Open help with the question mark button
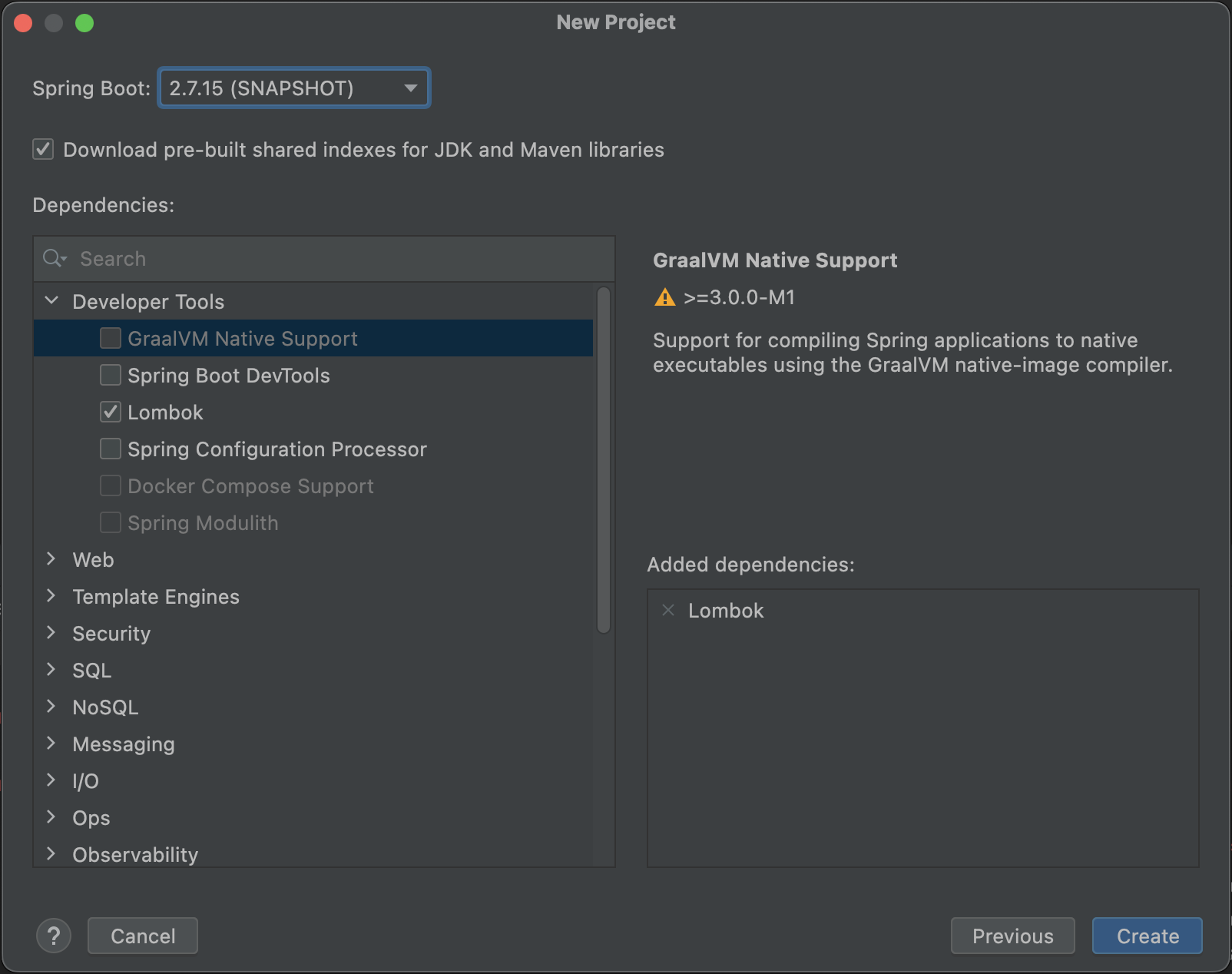Screen dimensions: 1232x974 click(x=54, y=936)
